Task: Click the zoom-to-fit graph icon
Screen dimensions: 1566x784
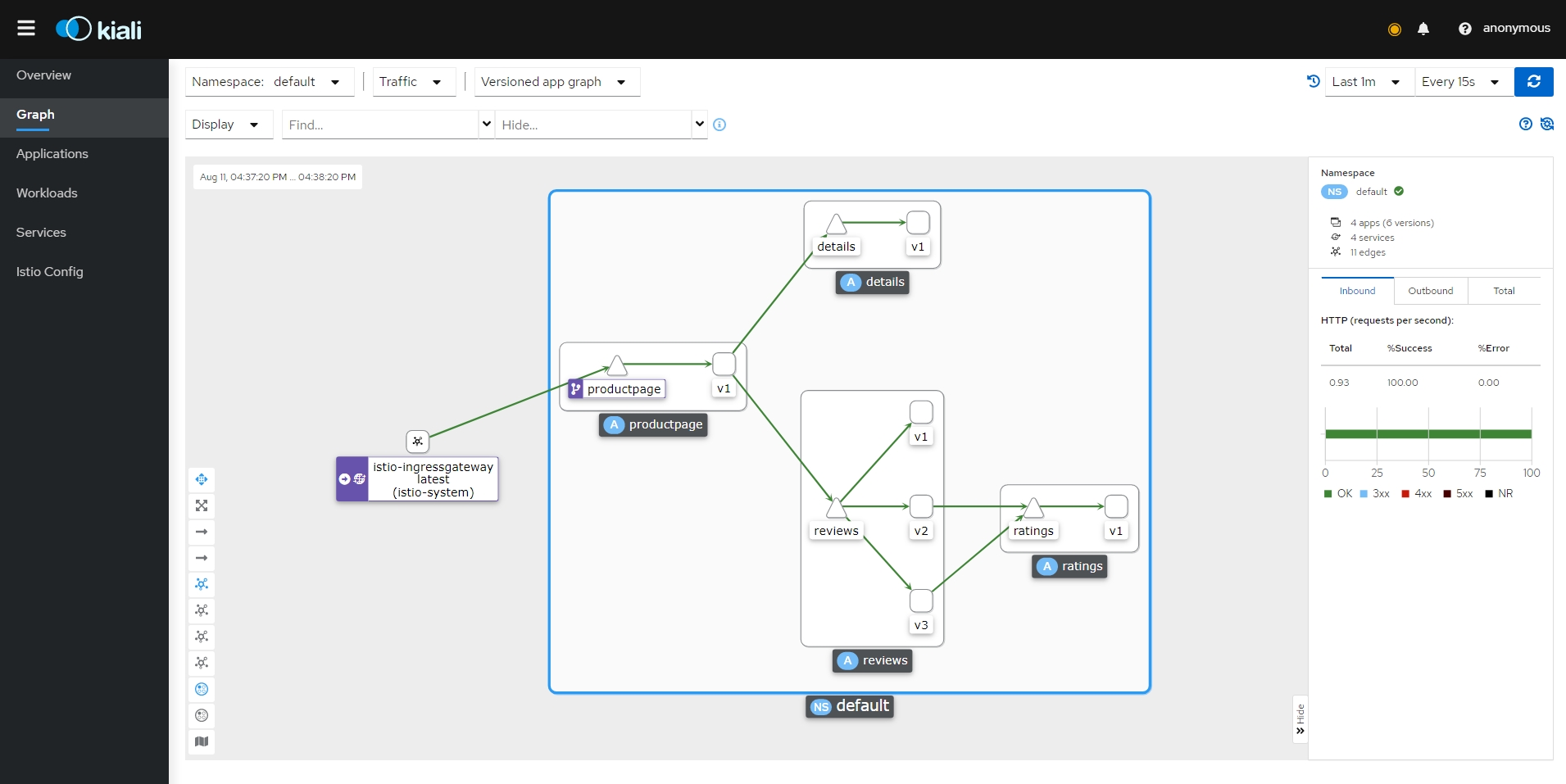Action: (x=202, y=505)
